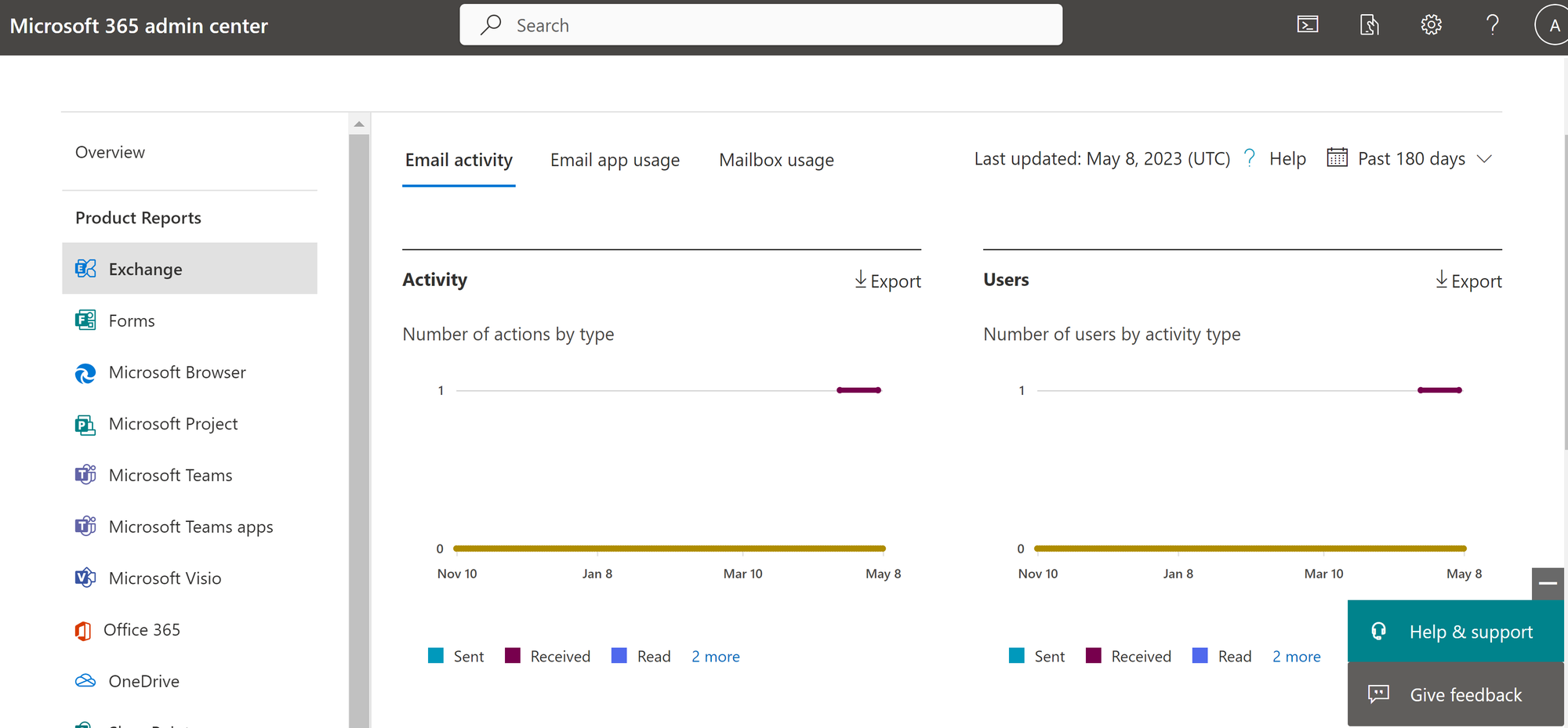Open the Office 365 report
Viewport: 1568px width, 728px height.
(190, 629)
